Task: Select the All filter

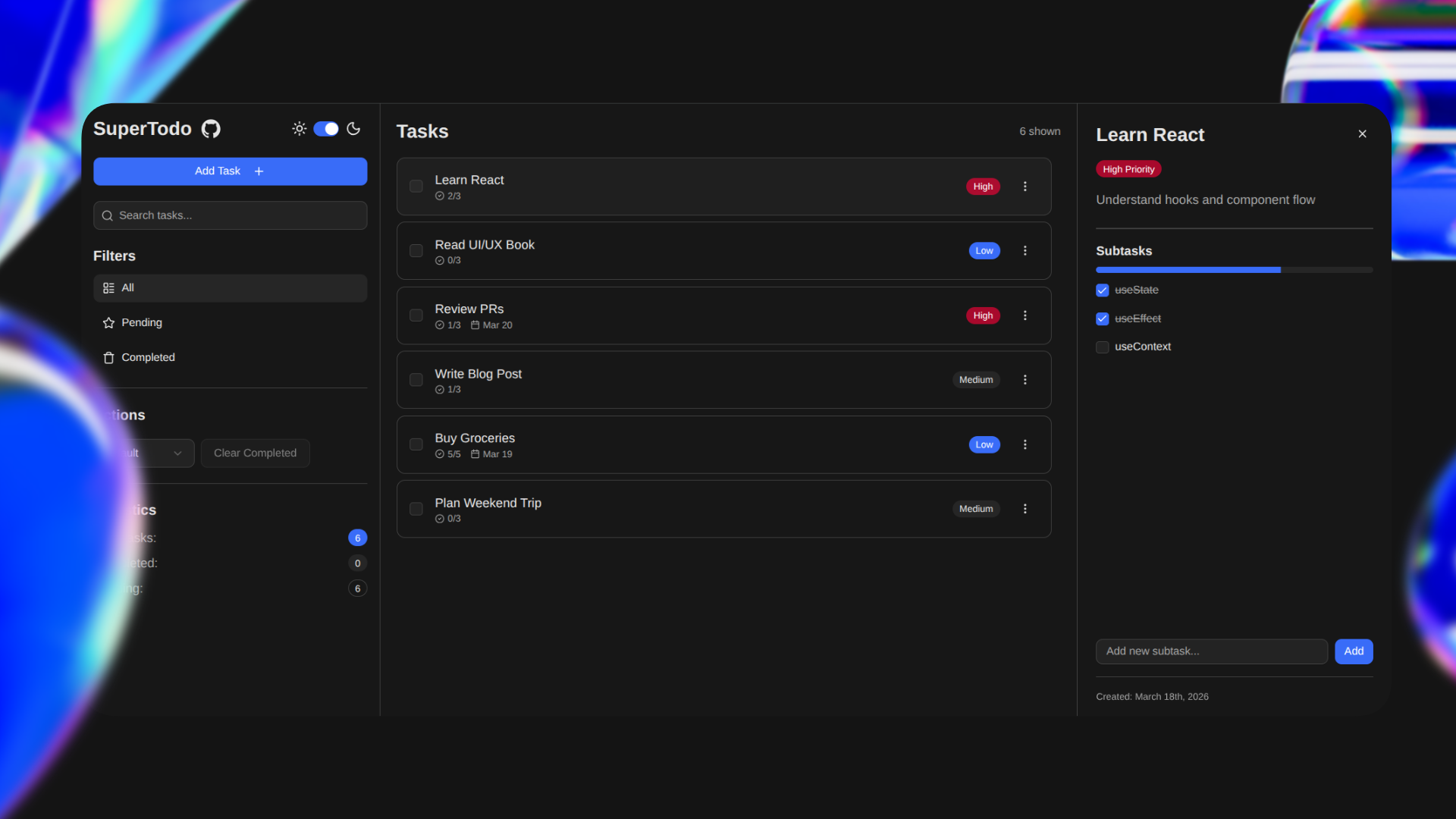Action: [230, 288]
